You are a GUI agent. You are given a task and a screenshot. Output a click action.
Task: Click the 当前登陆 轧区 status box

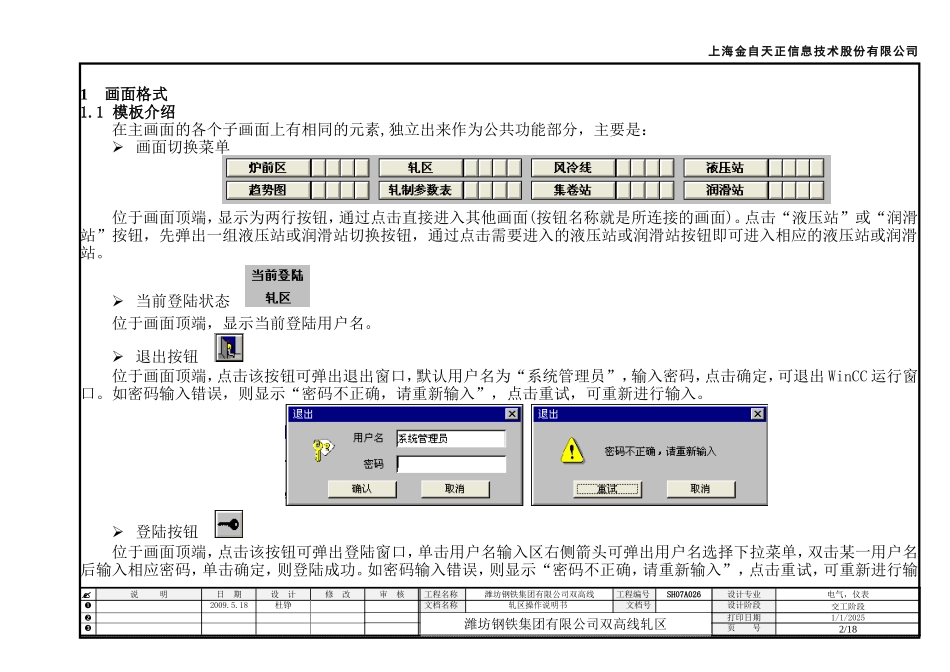(x=277, y=286)
